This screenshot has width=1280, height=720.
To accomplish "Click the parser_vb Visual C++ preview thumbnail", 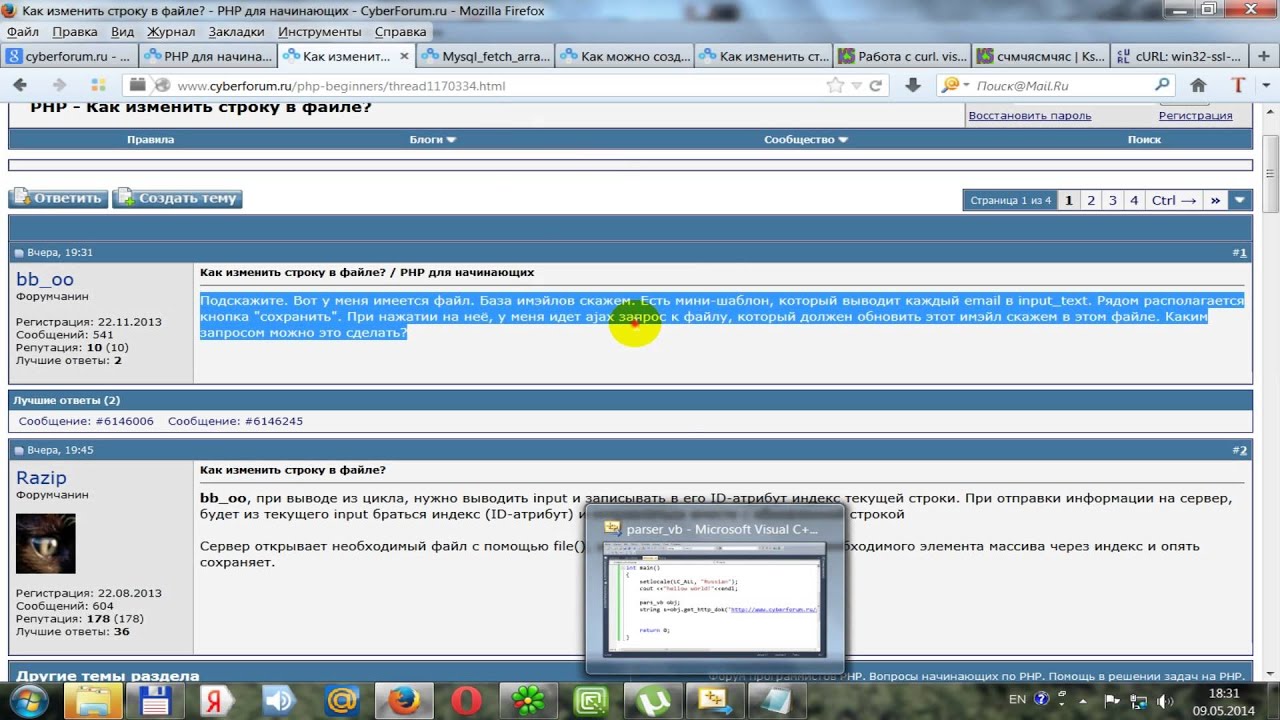I will coord(714,600).
